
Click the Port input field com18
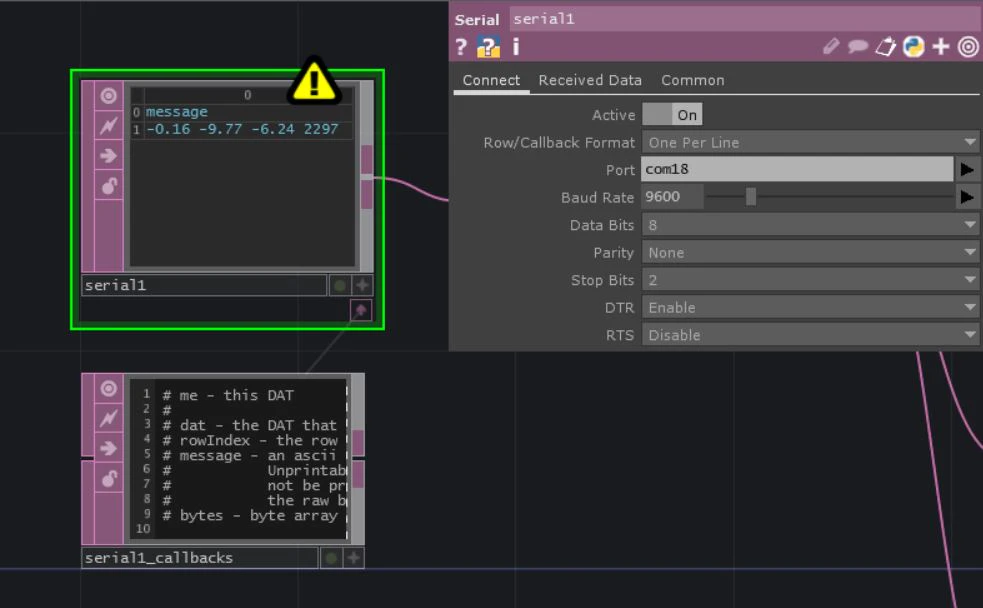(797, 169)
